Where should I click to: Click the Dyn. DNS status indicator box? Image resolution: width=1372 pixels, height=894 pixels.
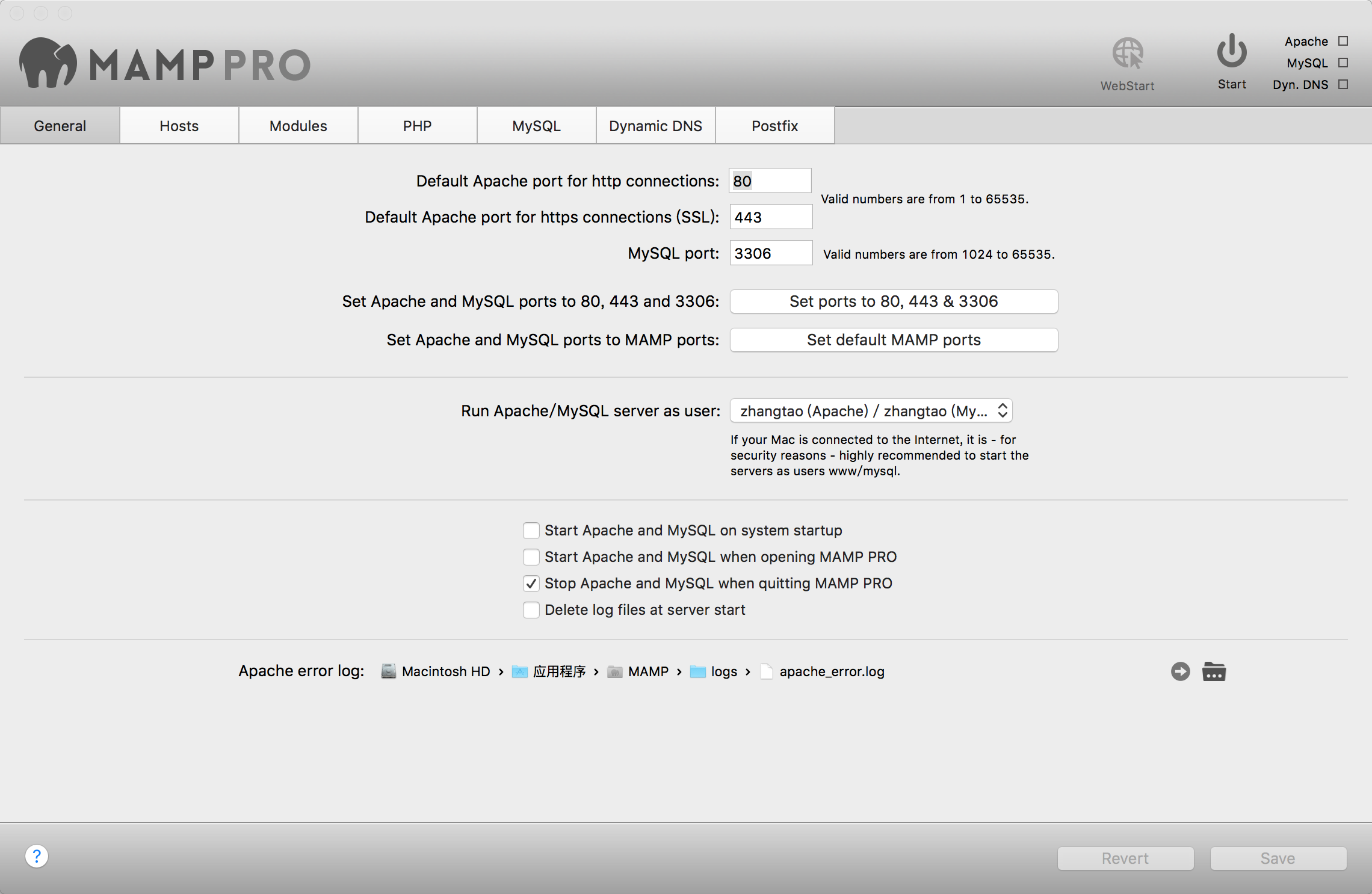[1343, 84]
